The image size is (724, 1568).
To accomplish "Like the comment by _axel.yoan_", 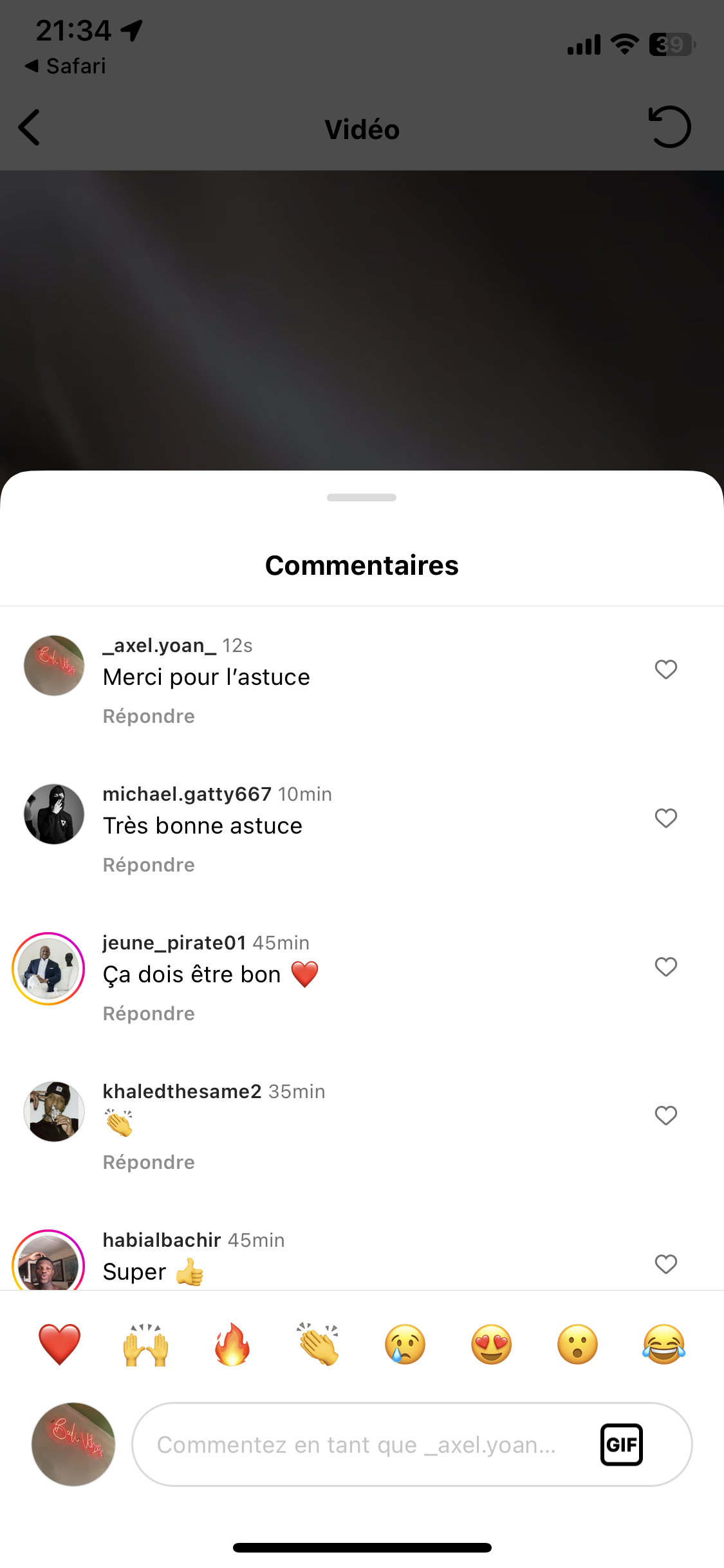I will [665, 669].
